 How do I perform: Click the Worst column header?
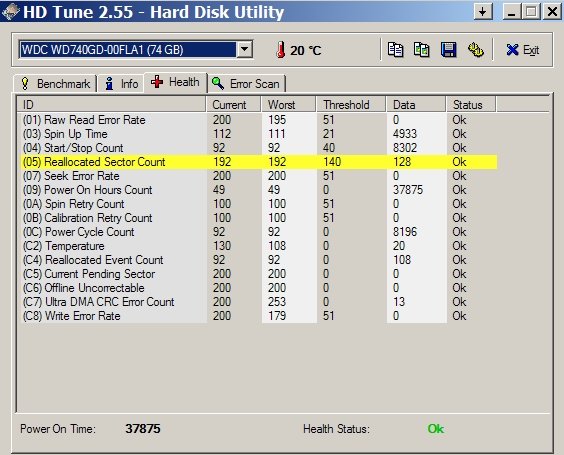tap(288, 105)
